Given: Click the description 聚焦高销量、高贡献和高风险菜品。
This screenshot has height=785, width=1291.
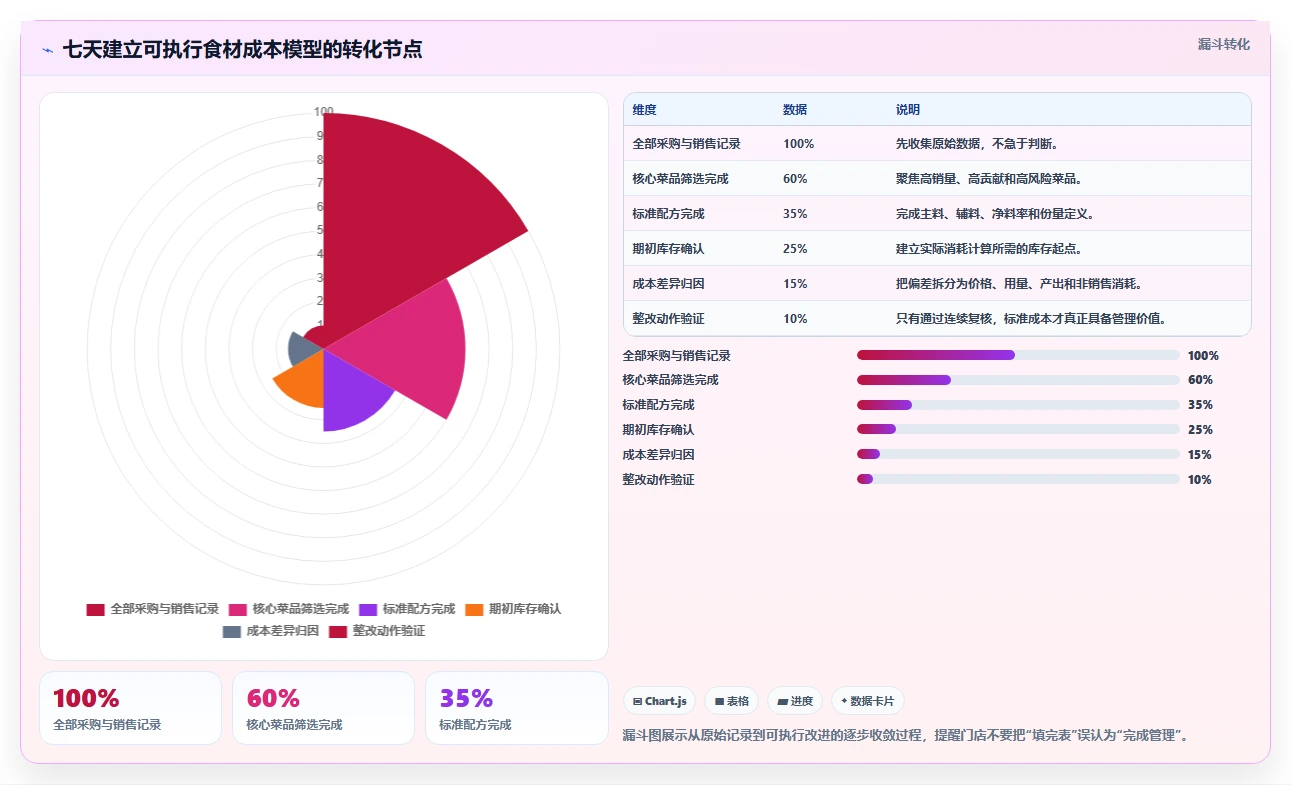Looking at the screenshot, I should pyautogui.click(x=989, y=179).
